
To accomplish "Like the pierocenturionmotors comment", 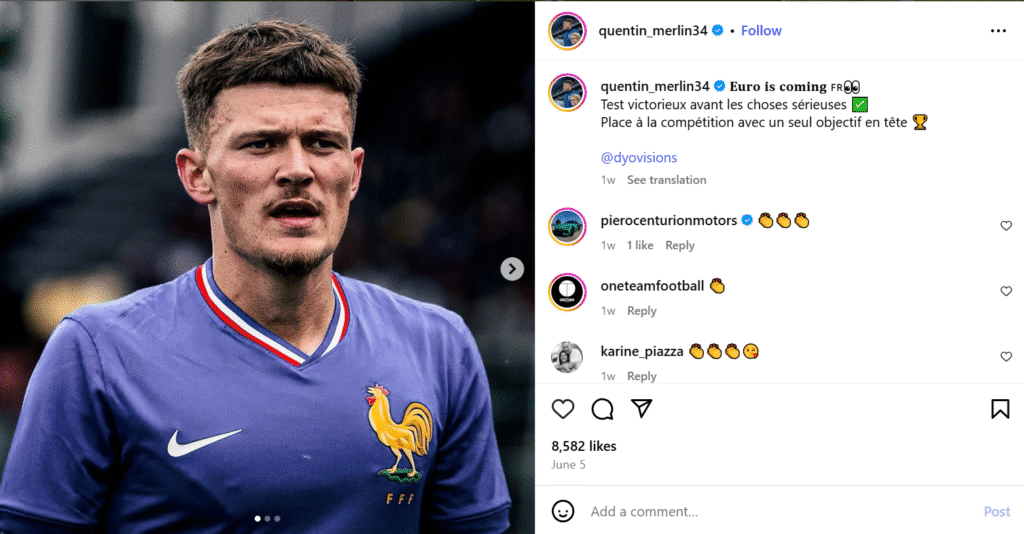I will click(1006, 226).
